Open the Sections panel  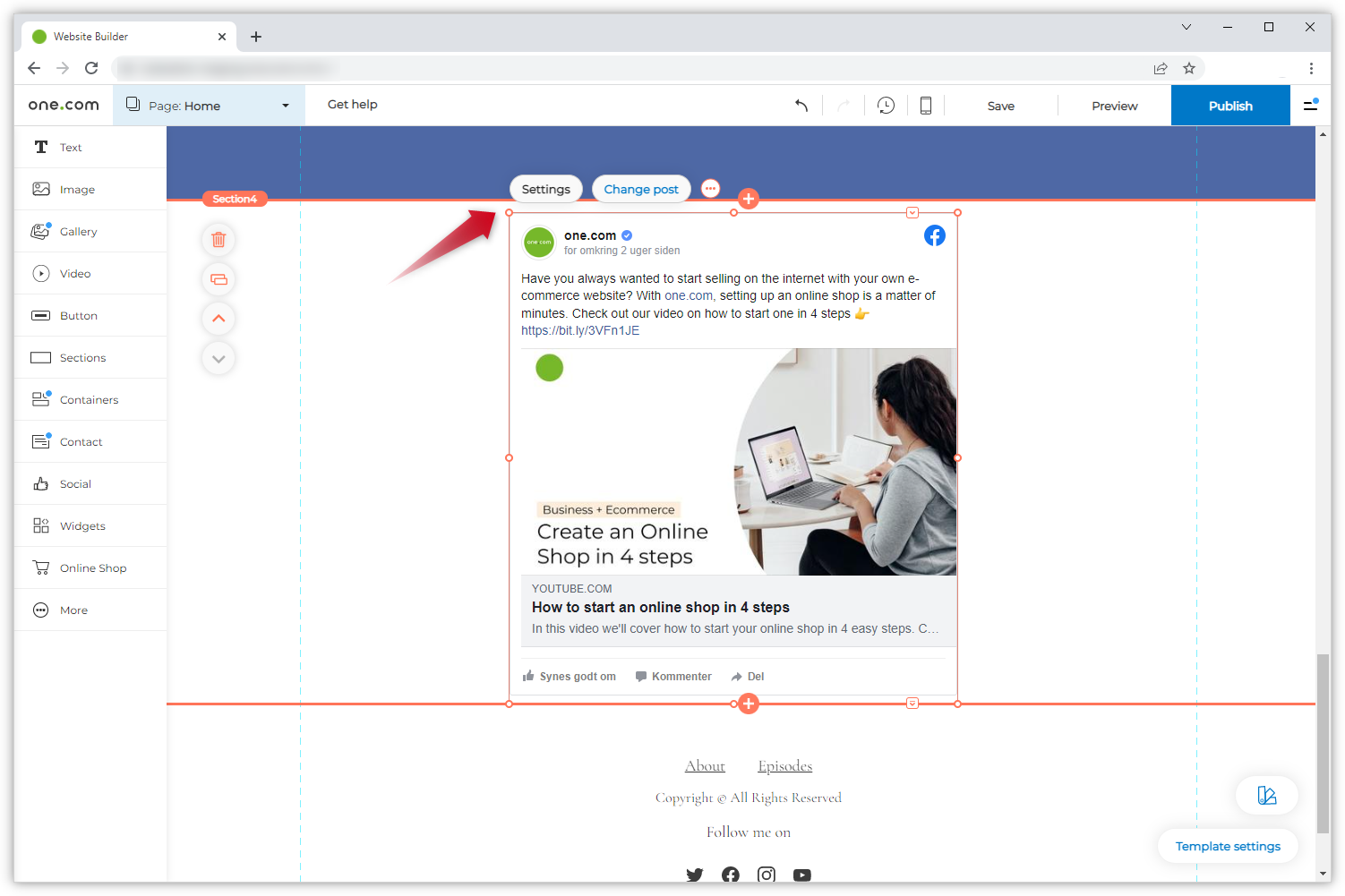pyautogui.click(x=83, y=357)
